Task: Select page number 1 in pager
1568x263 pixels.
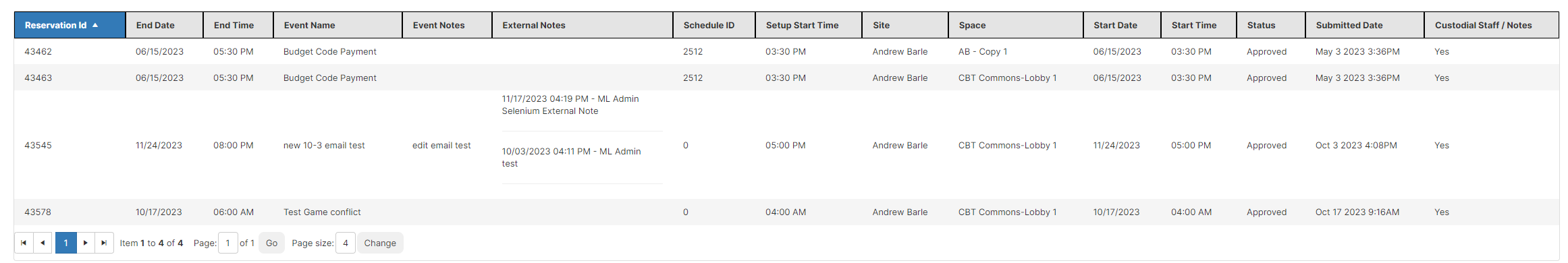Action: pos(65,243)
